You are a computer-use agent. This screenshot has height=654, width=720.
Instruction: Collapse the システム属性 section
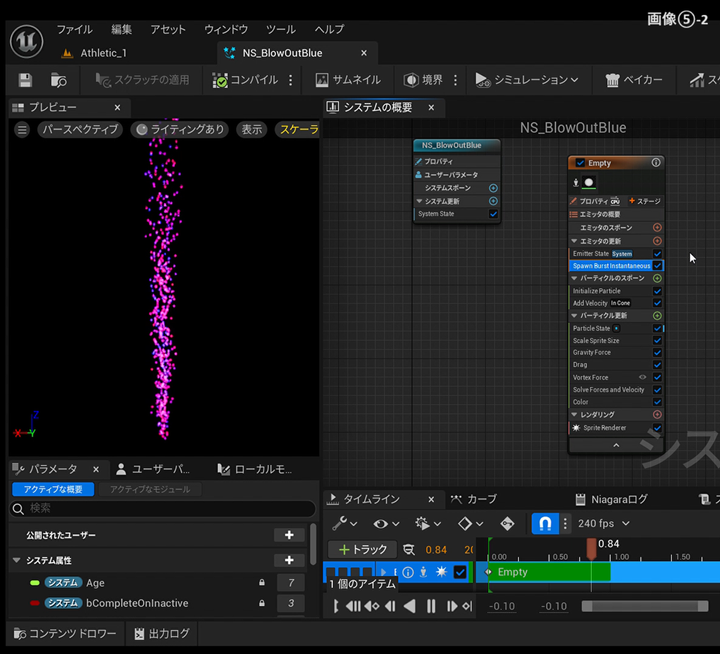pos(17,560)
